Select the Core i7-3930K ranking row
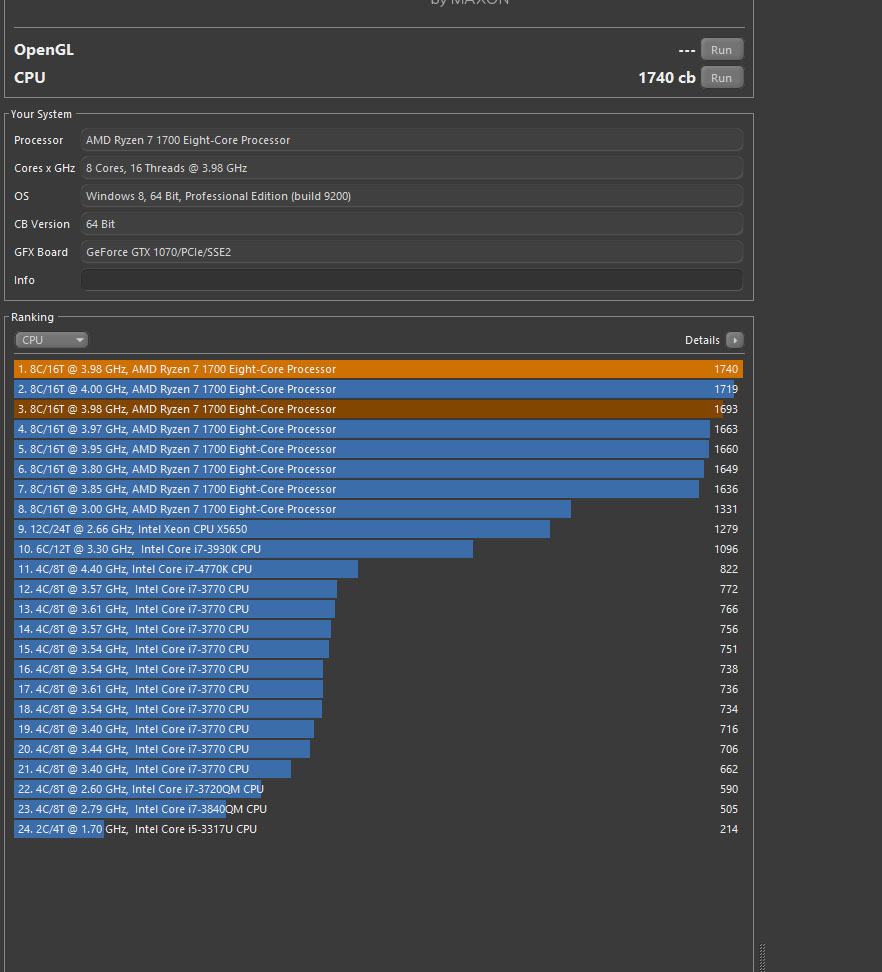This screenshot has height=972, width=882. coord(378,549)
